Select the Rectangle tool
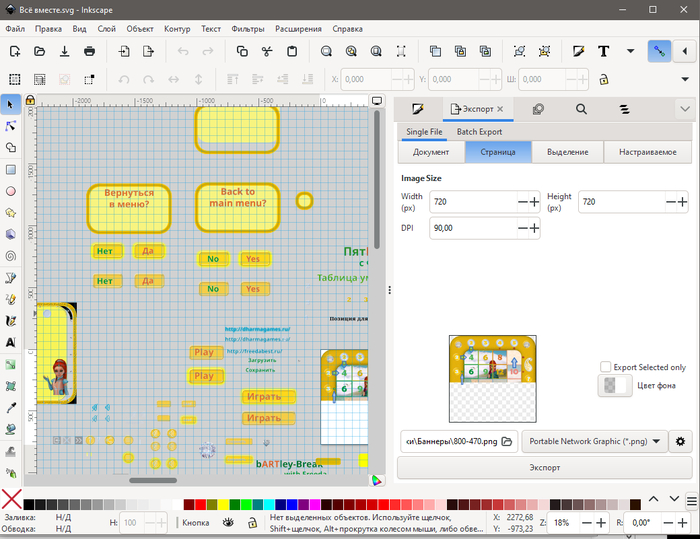 coord(11,170)
